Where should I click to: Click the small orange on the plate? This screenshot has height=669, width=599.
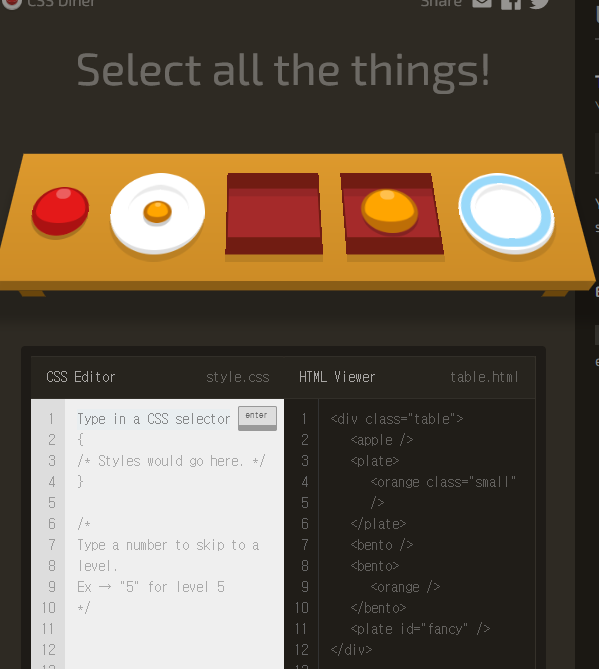157,212
